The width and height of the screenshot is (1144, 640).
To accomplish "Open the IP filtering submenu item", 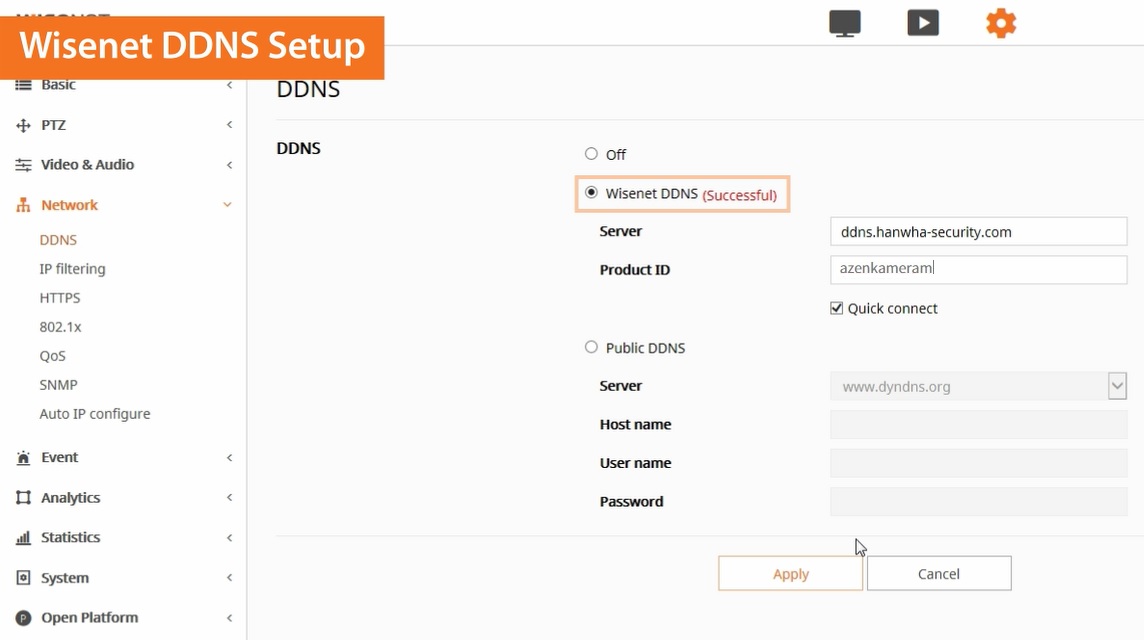I will (x=72, y=269).
